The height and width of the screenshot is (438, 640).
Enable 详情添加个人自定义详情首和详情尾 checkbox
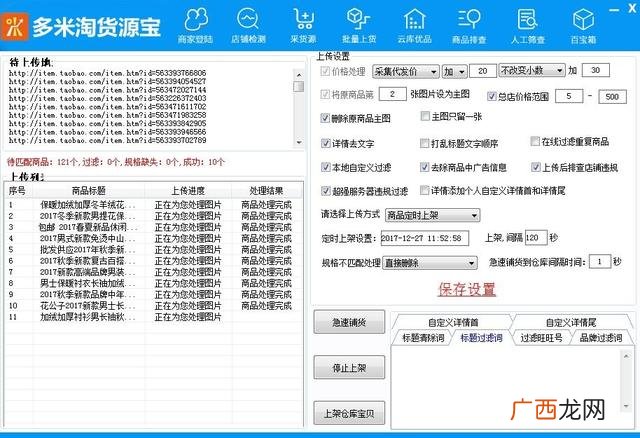point(424,190)
